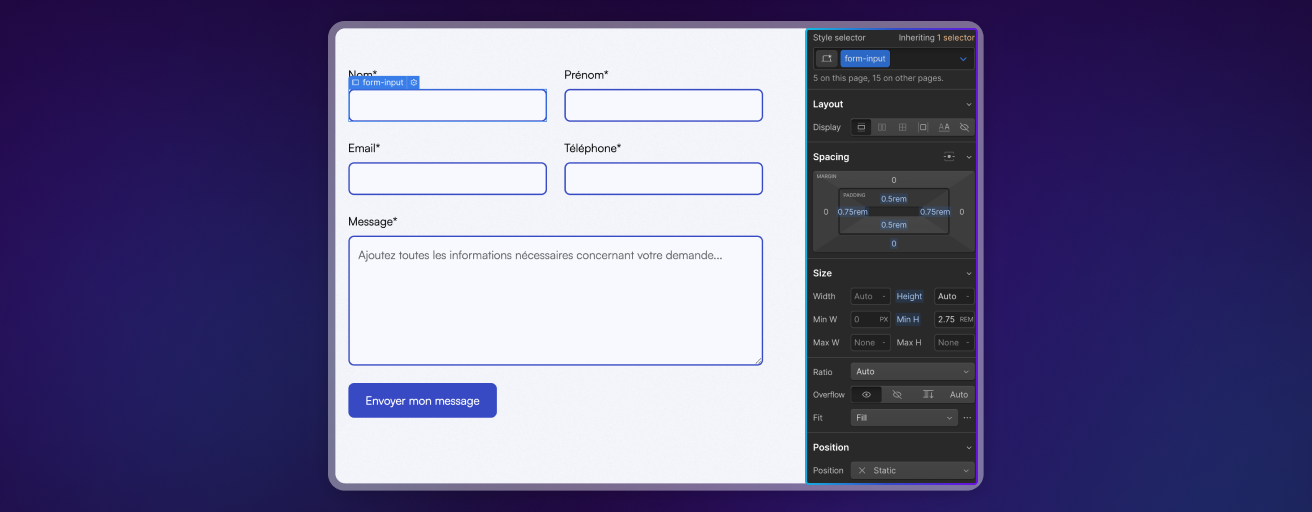Click the Email* label
The image size is (1312, 512).
pos(364,148)
